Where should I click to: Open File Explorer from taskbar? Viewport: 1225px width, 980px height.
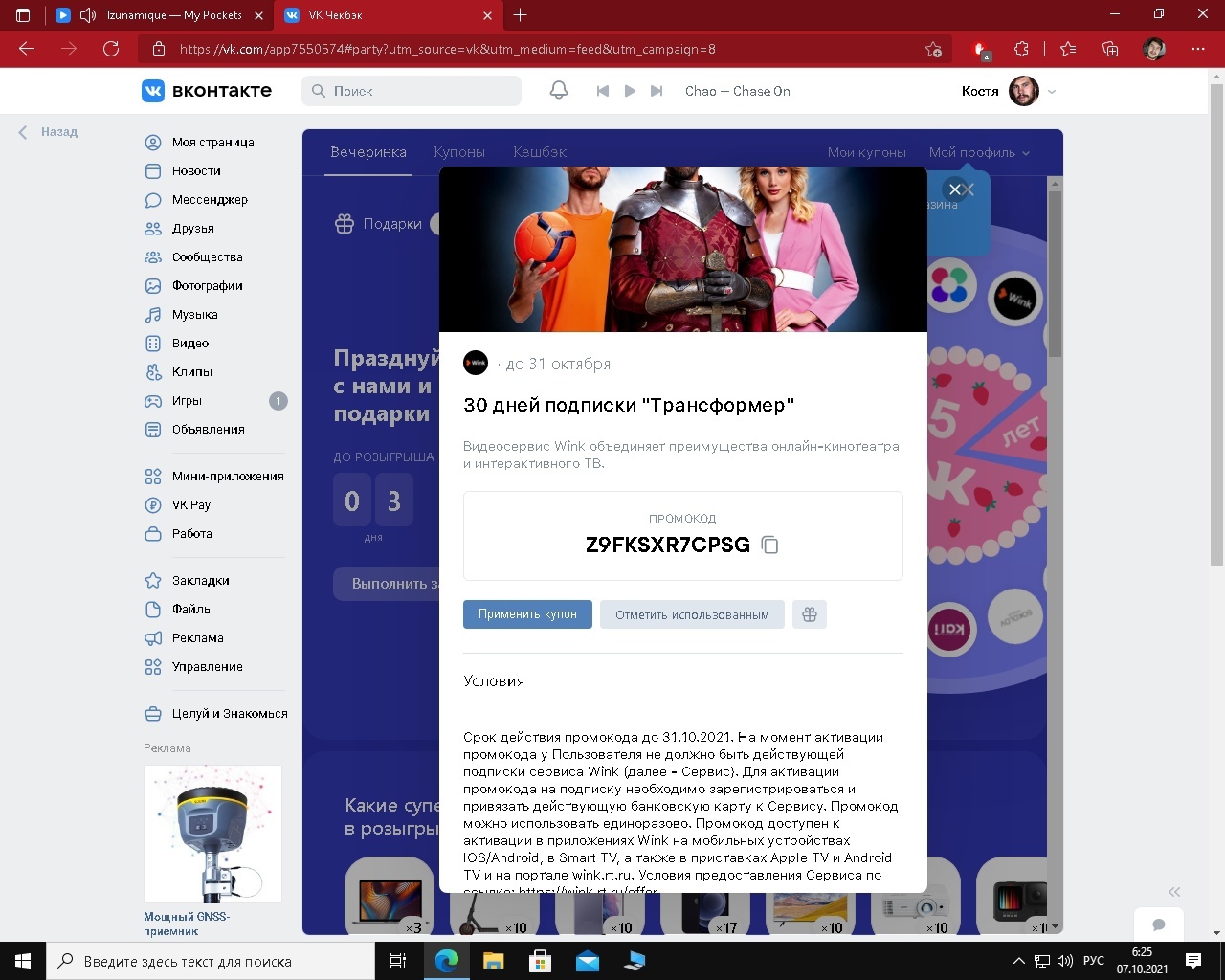493,961
